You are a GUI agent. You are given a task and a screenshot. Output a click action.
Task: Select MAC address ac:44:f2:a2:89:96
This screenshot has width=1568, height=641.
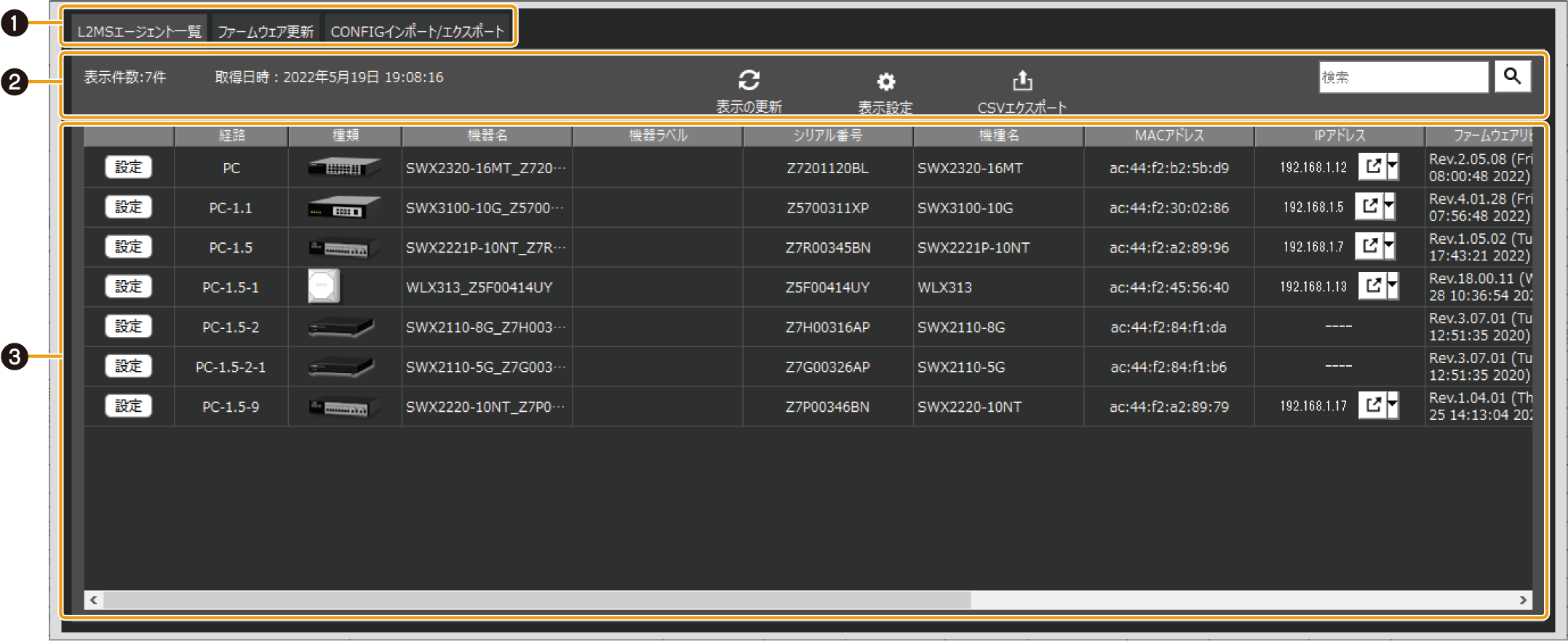coord(1169,248)
